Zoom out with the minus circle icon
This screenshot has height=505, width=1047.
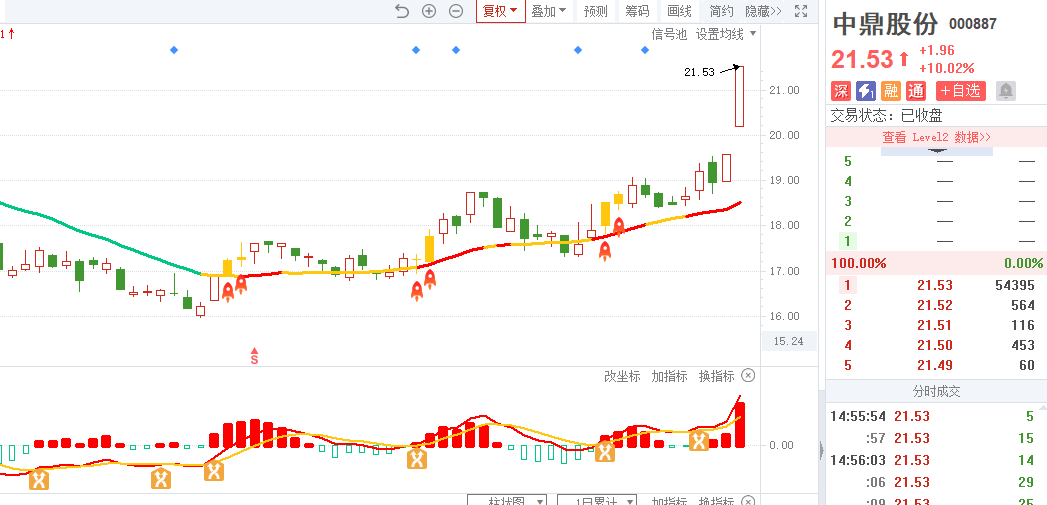click(456, 11)
